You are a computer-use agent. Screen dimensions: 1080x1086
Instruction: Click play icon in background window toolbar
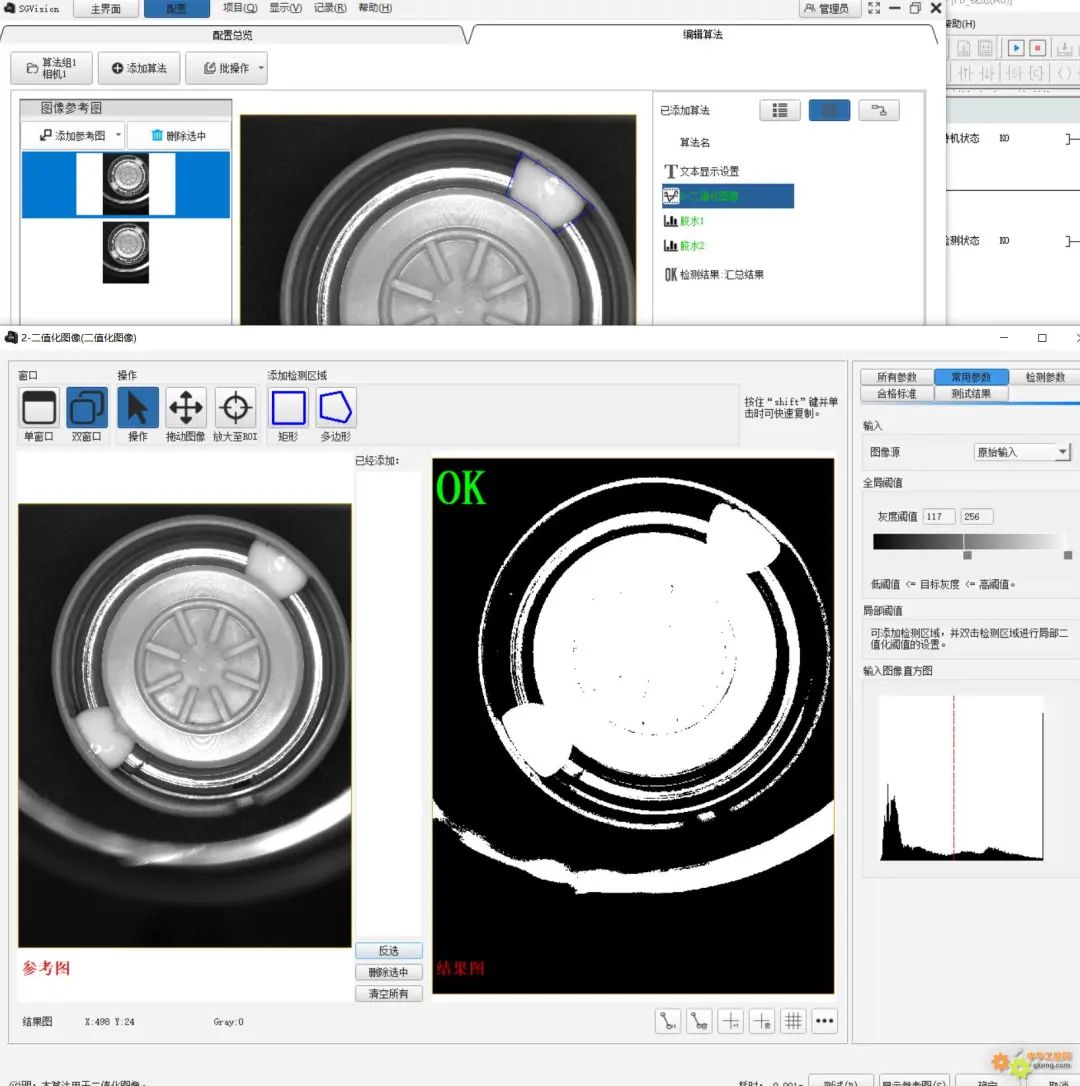pyautogui.click(x=1016, y=48)
